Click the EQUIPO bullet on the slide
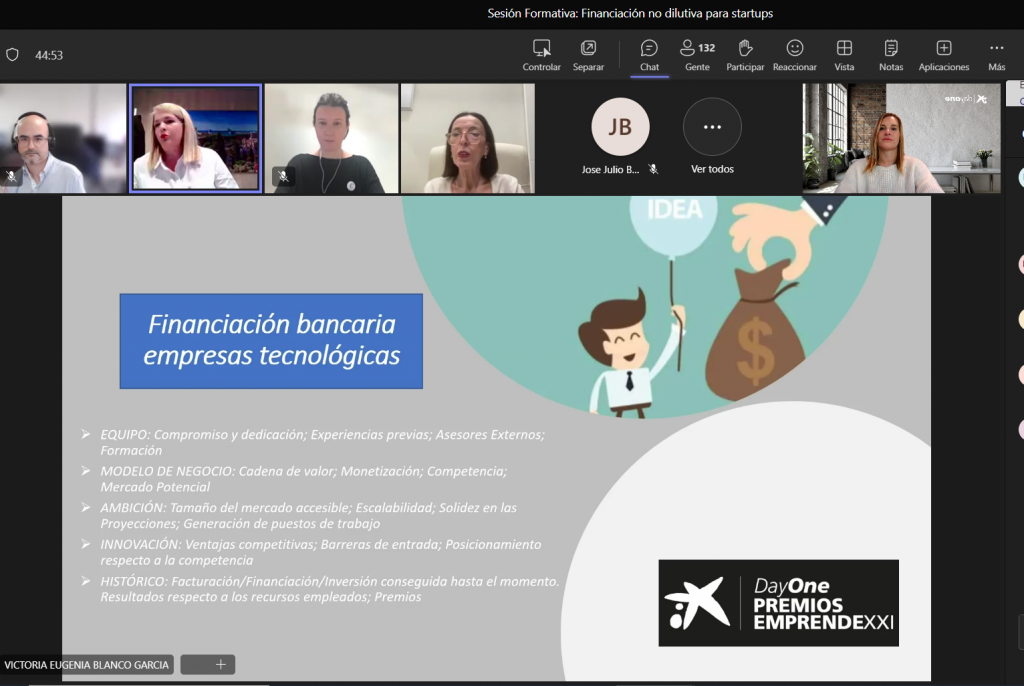Image resolution: width=1024 pixels, height=686 pixels. (x=322, y=442)
